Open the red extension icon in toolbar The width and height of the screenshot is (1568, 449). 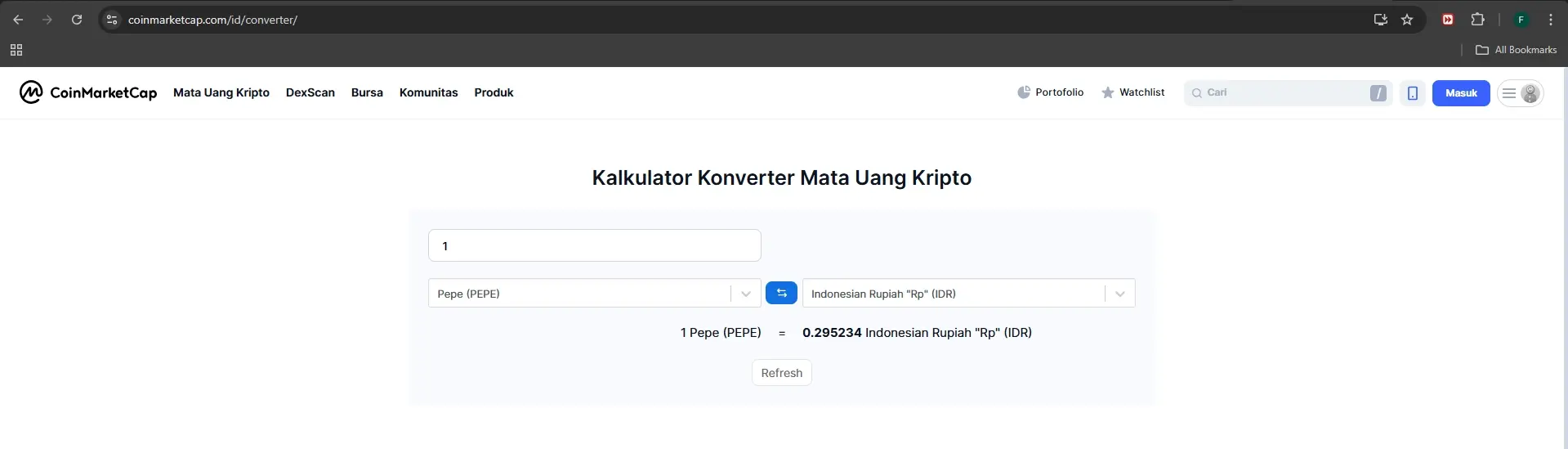pyautogui.click(x=1448, y=20)
